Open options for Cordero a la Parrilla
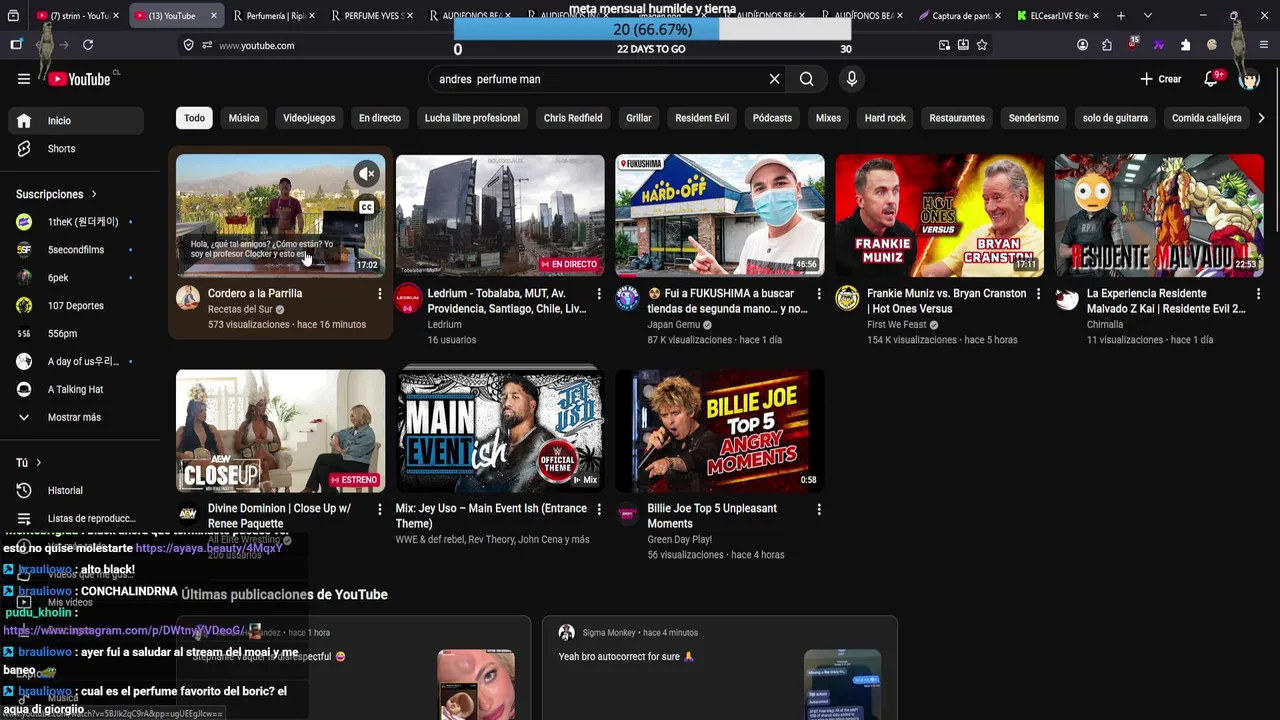This screenshot has width=1280, height=720. (x=379, y=294)
